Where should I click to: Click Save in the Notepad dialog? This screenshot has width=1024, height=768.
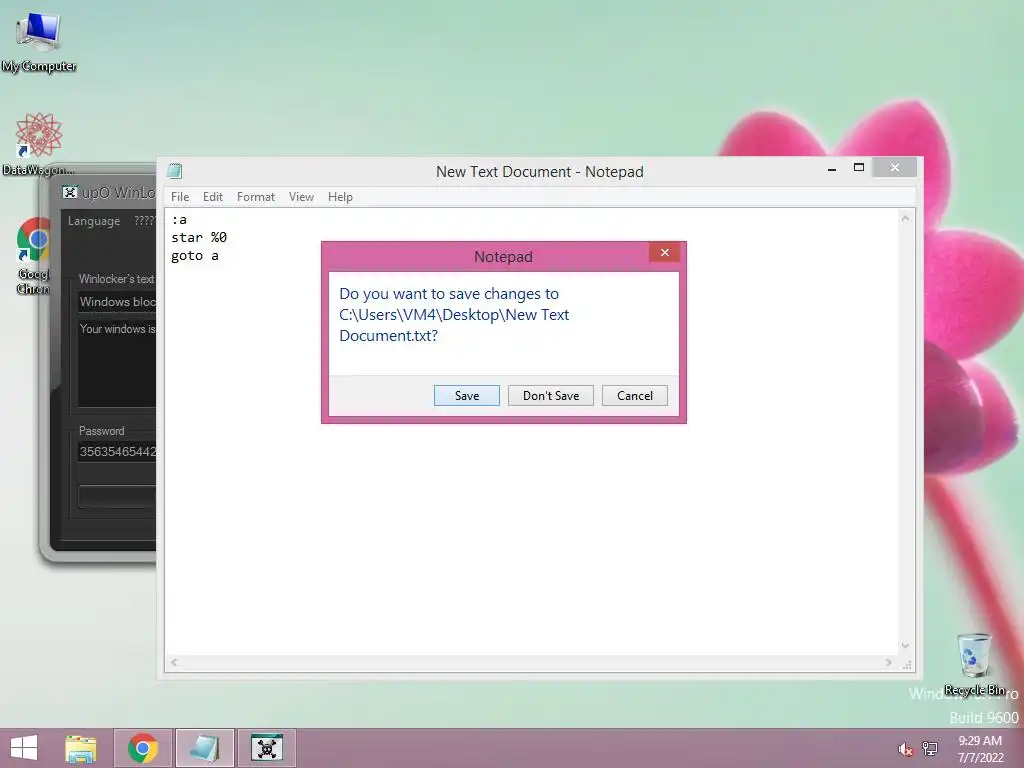pos(466,396)
